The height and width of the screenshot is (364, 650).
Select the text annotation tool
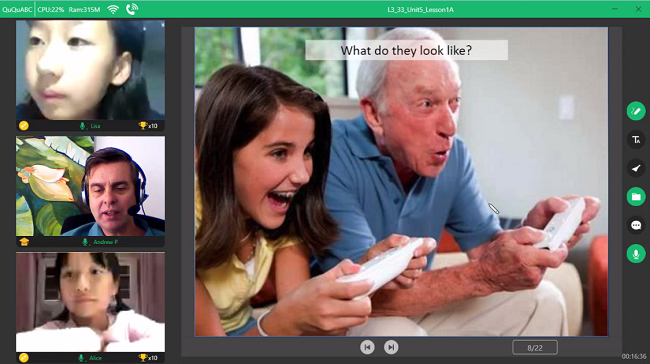[635, 140]
